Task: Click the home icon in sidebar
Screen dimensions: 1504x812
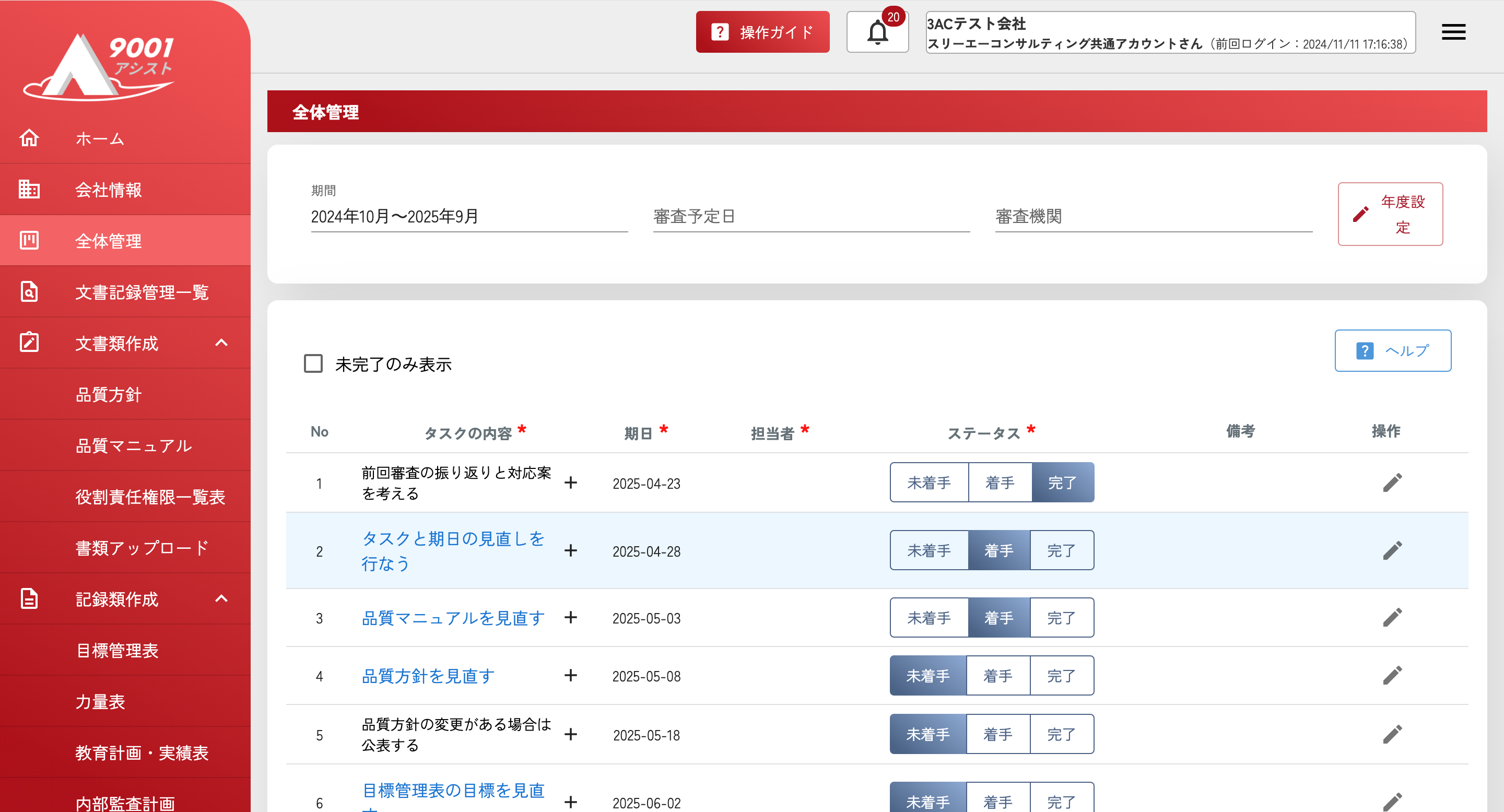Action: tap(29, 138)
